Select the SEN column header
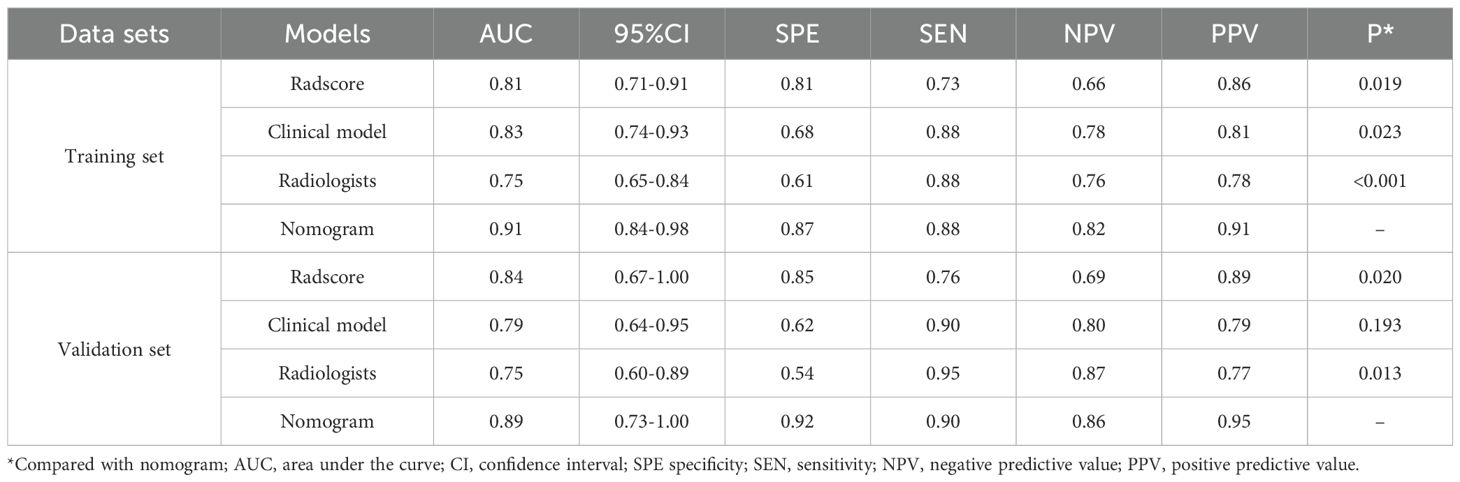 tap(945, 34)
